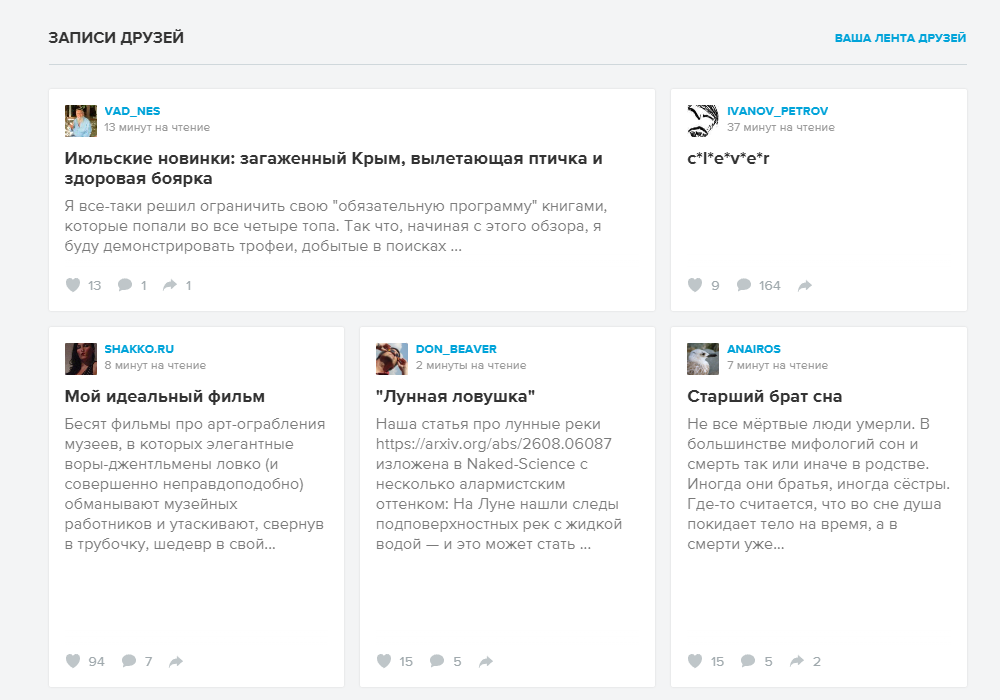Click the SHAKKO.RU avatar thumbnail
Screen dimensions: 1000x700
coord(81,359)
